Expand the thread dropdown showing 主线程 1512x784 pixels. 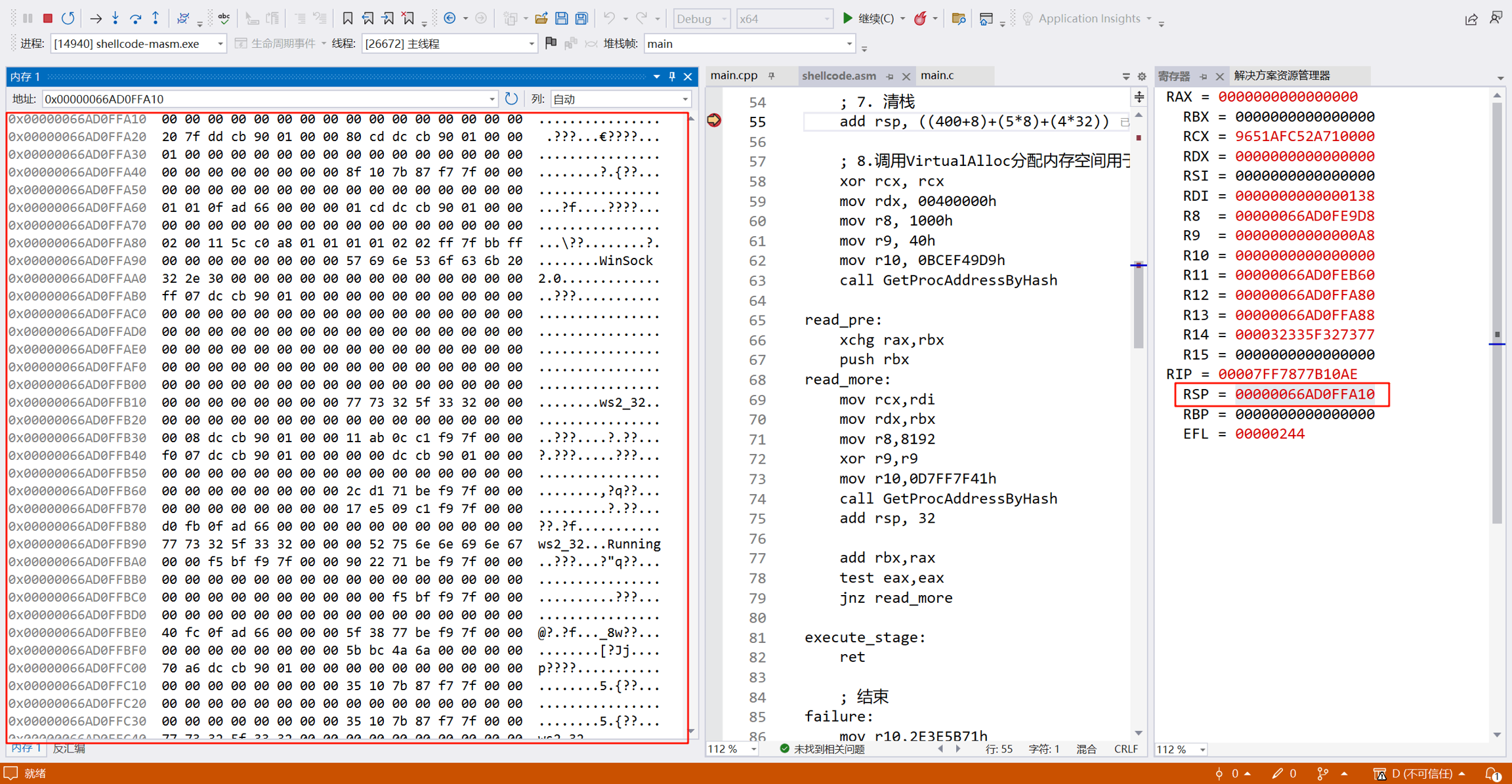tap(531, 44)
